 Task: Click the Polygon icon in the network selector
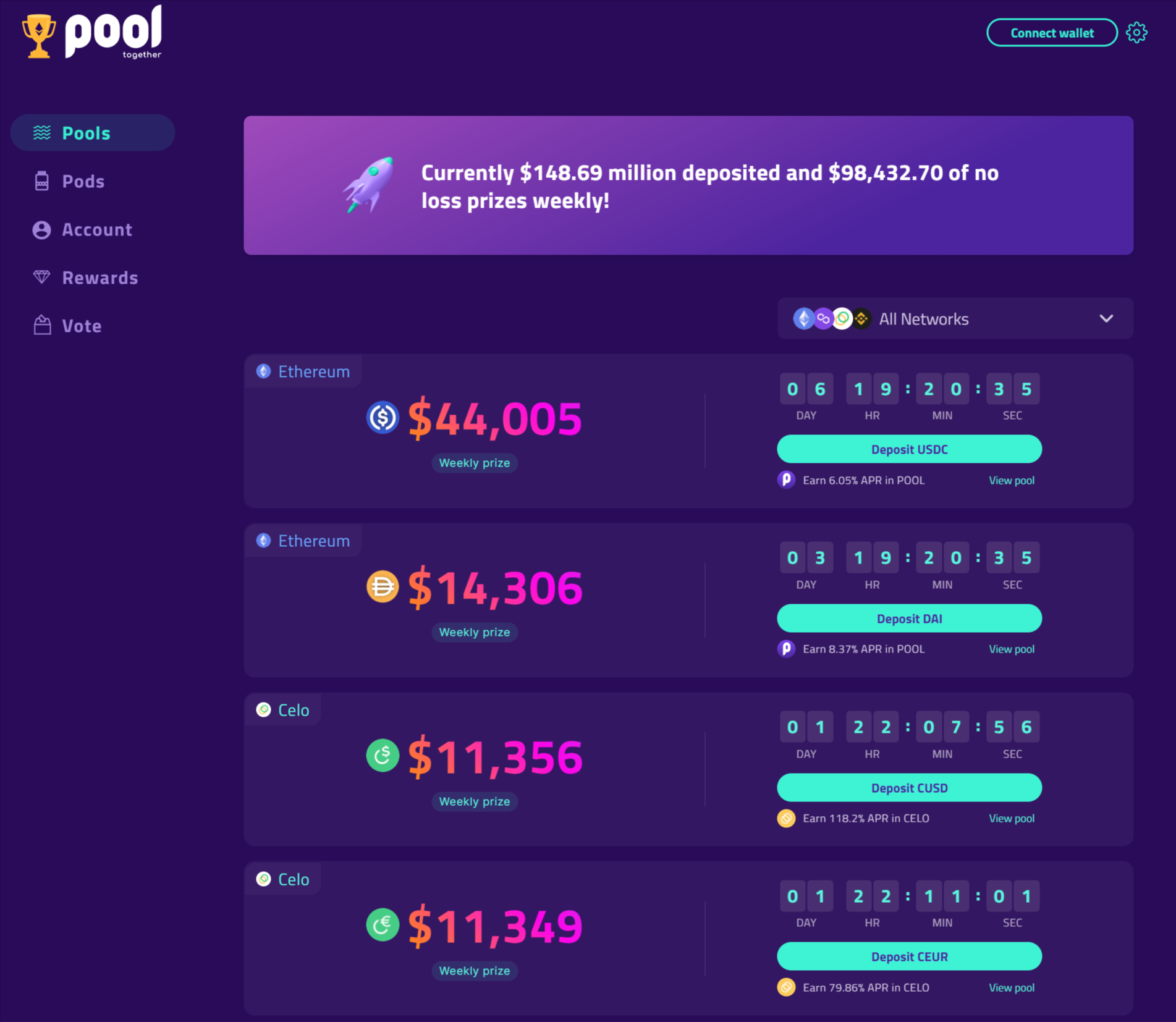coord(823,319)
